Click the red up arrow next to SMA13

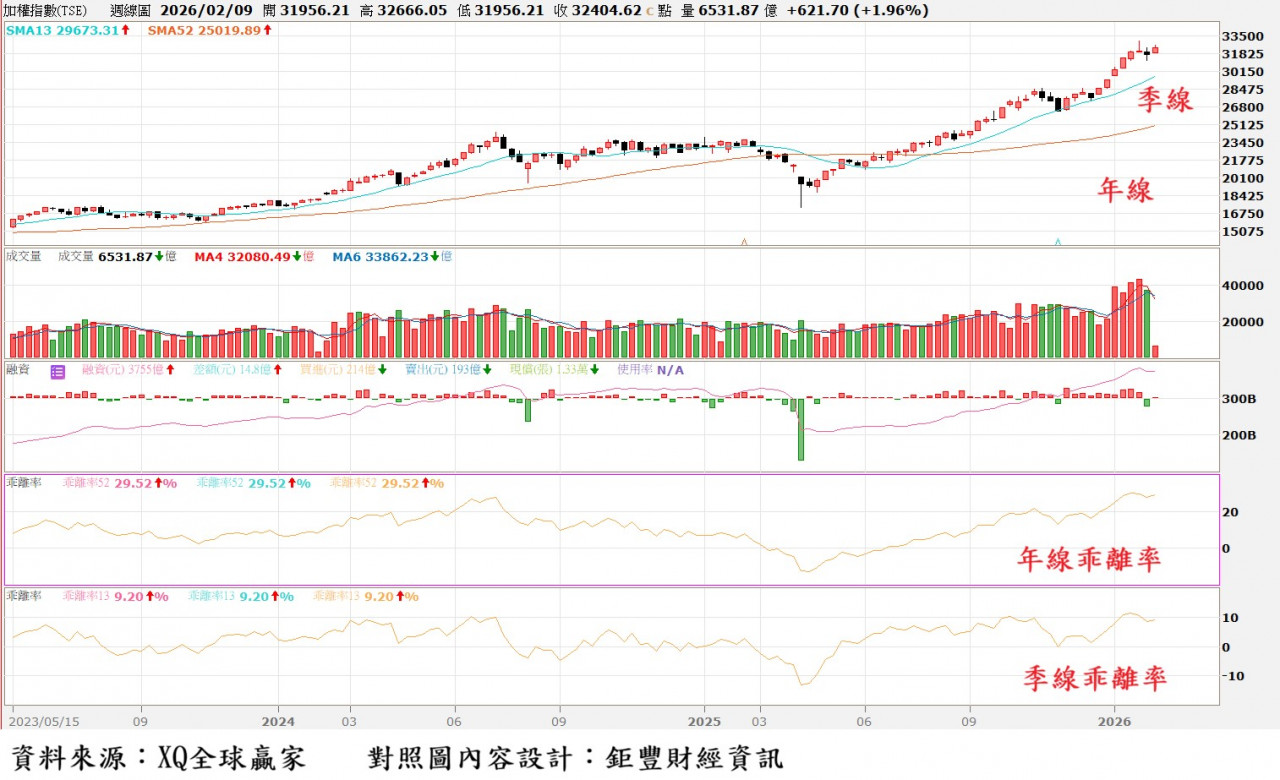pos(126,31)
